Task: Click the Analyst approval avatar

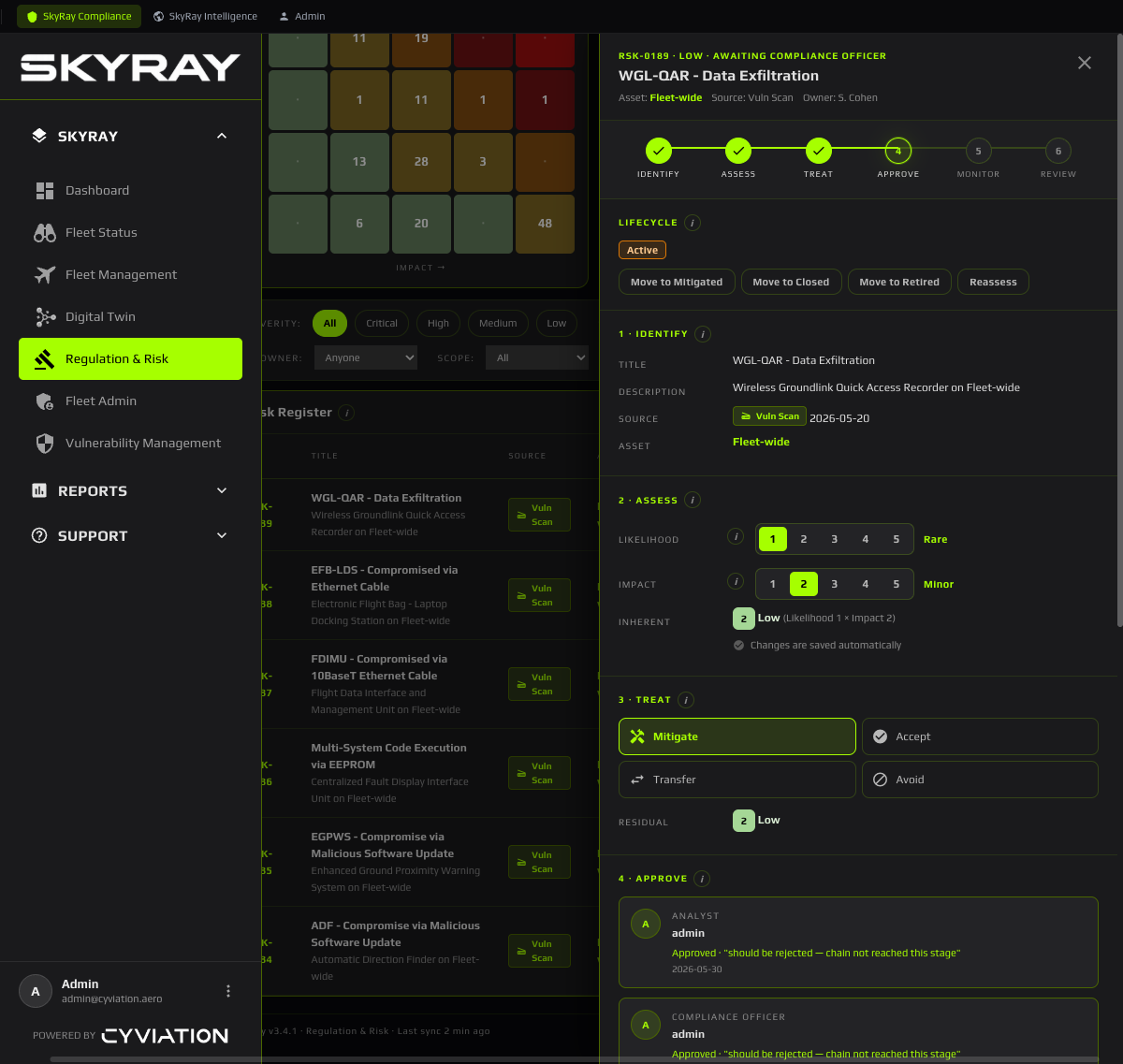Action: click(645, 925)
